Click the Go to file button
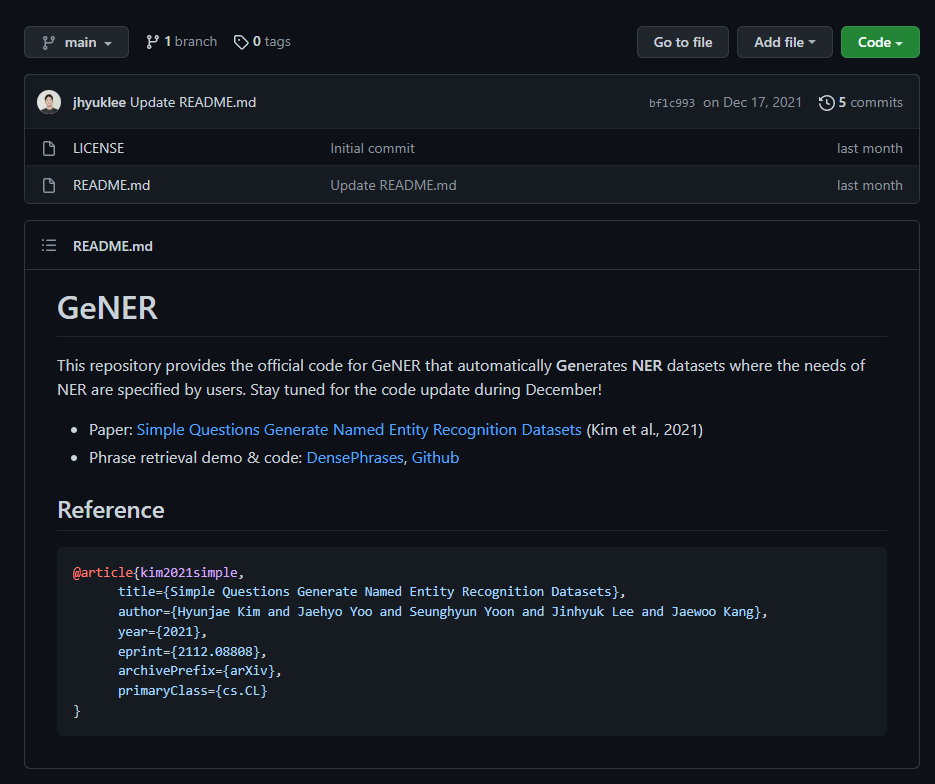The width and height of the screenshot is (935, 784). click(683, 42)
